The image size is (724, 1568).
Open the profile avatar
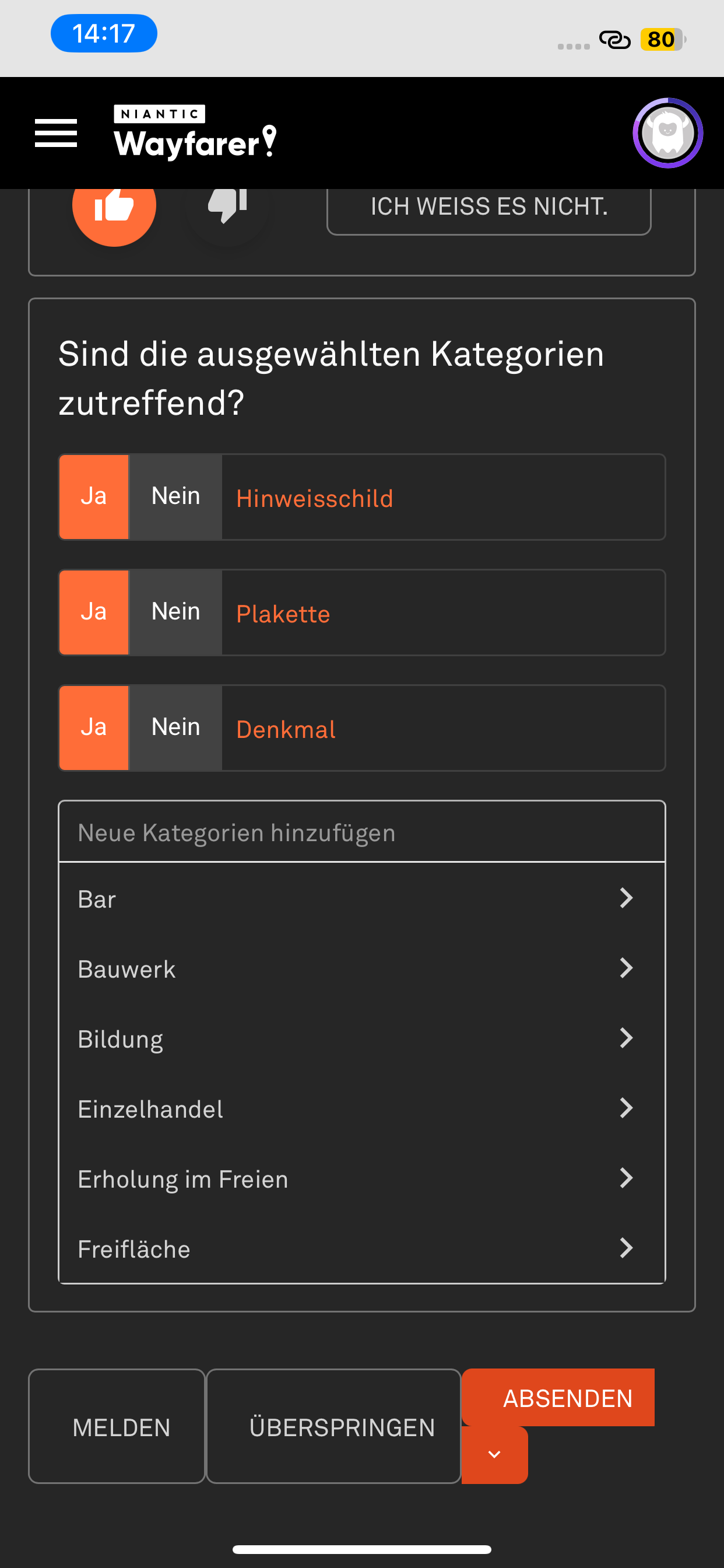pyautogui.click(x=667, y=132)
